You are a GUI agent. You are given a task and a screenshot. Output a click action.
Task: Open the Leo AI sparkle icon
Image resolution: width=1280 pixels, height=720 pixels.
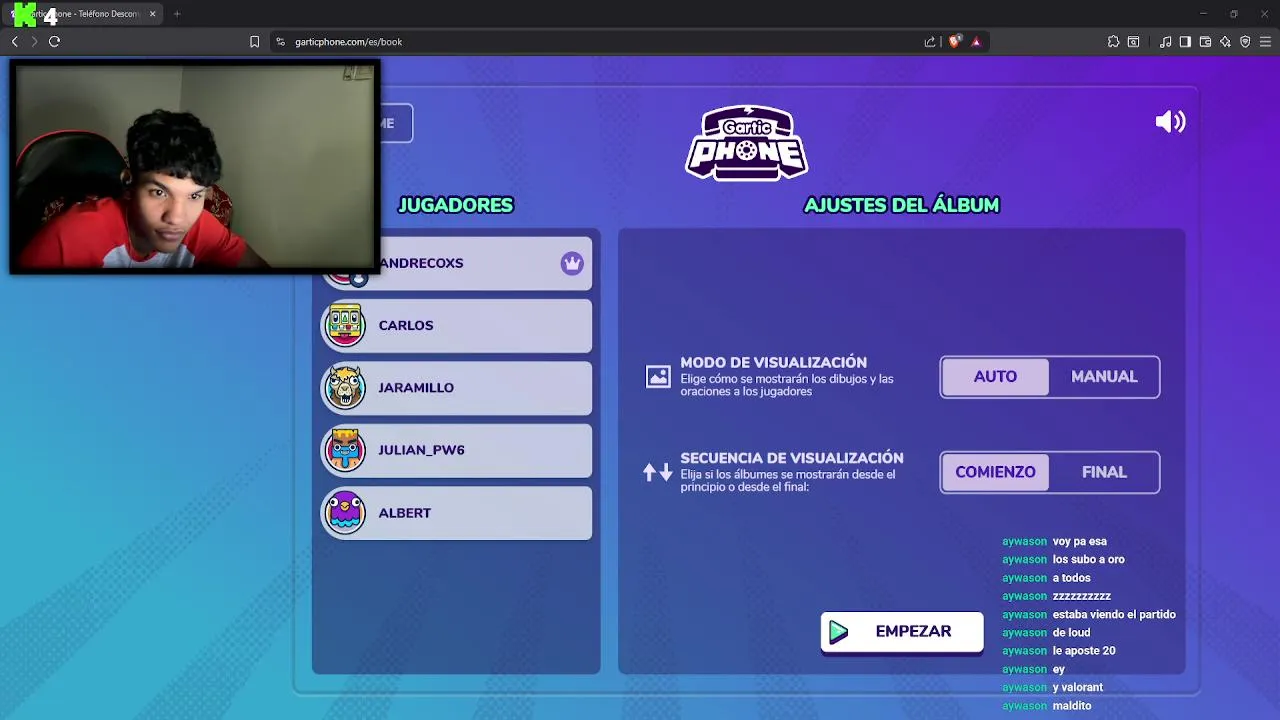1225,42
